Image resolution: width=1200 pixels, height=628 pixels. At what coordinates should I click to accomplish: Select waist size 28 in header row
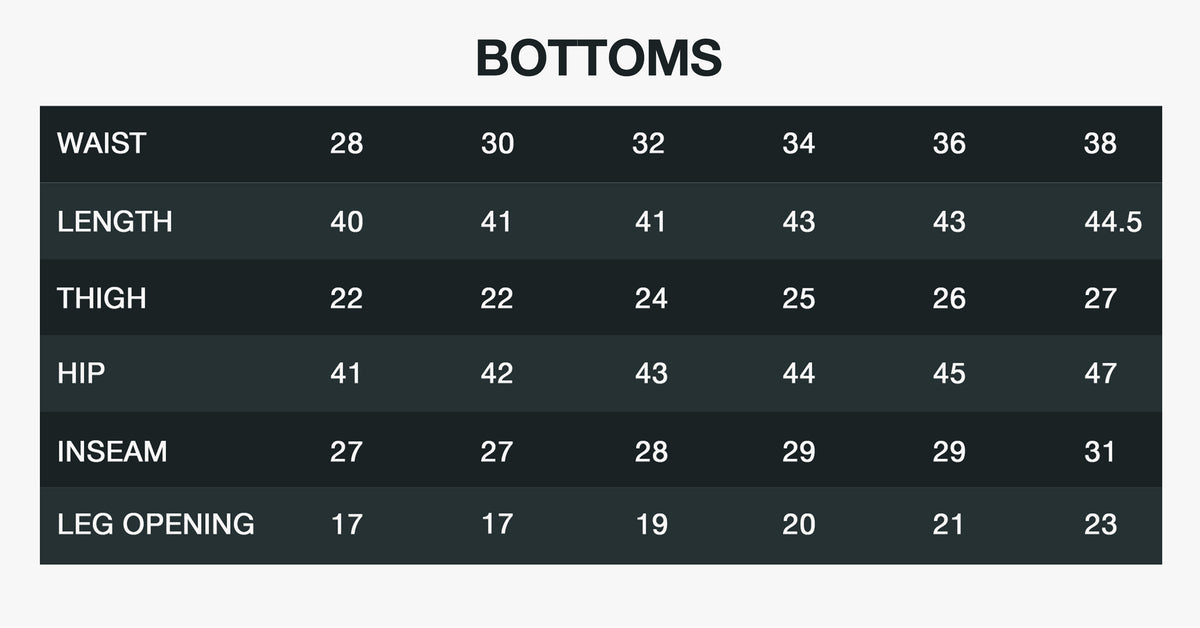pos(346,144)
